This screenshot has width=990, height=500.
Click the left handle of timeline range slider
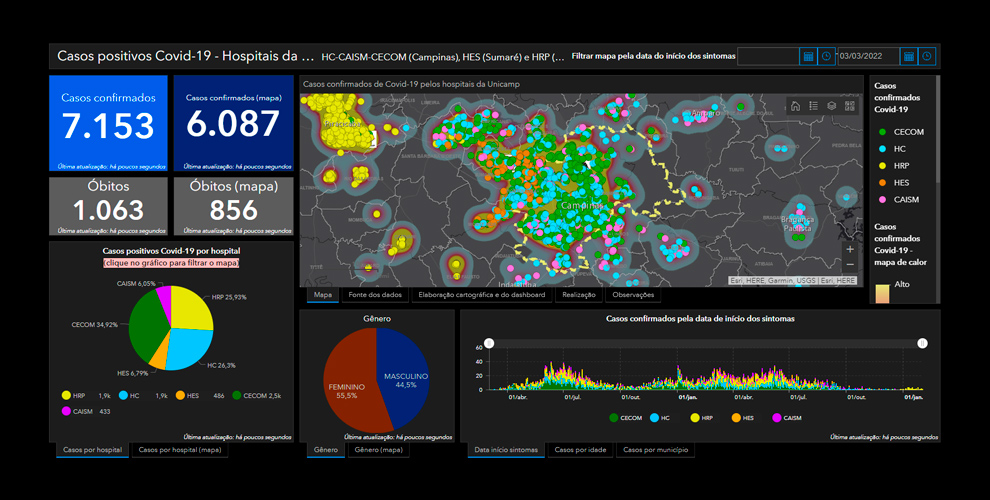click(488, 343)
